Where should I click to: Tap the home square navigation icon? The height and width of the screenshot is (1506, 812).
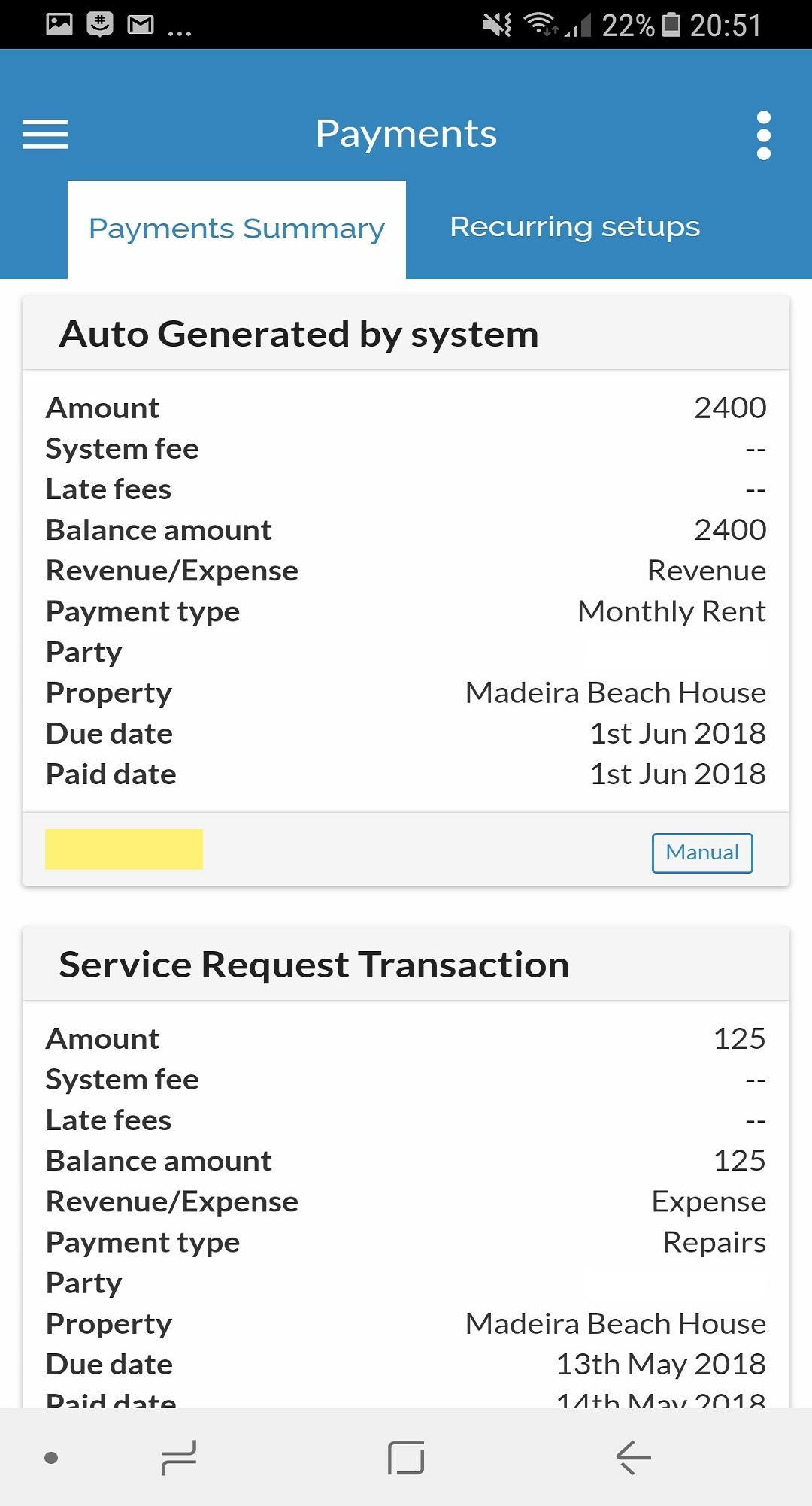tap(406, 1458)
